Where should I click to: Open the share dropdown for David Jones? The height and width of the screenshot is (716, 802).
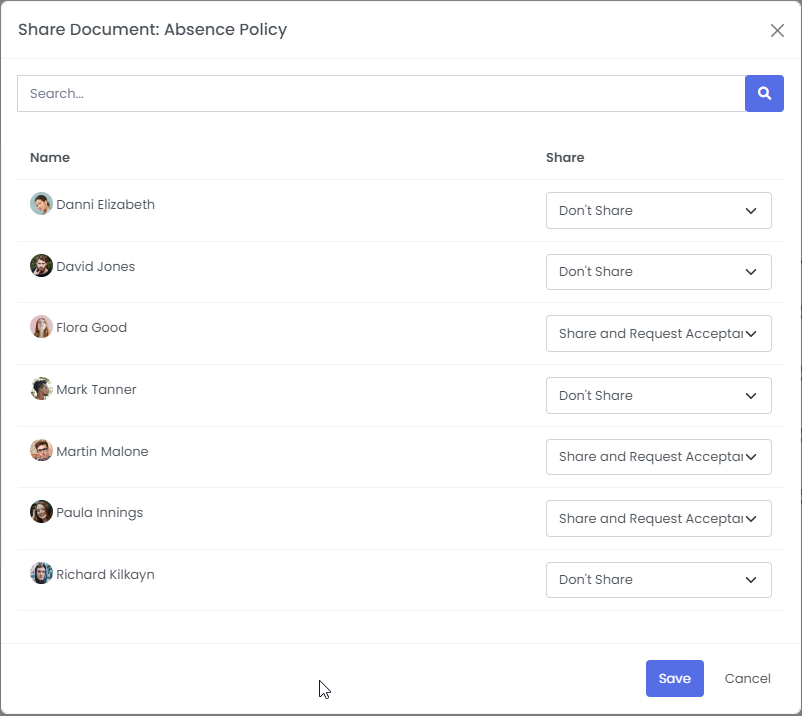click(x=658, y=271)
